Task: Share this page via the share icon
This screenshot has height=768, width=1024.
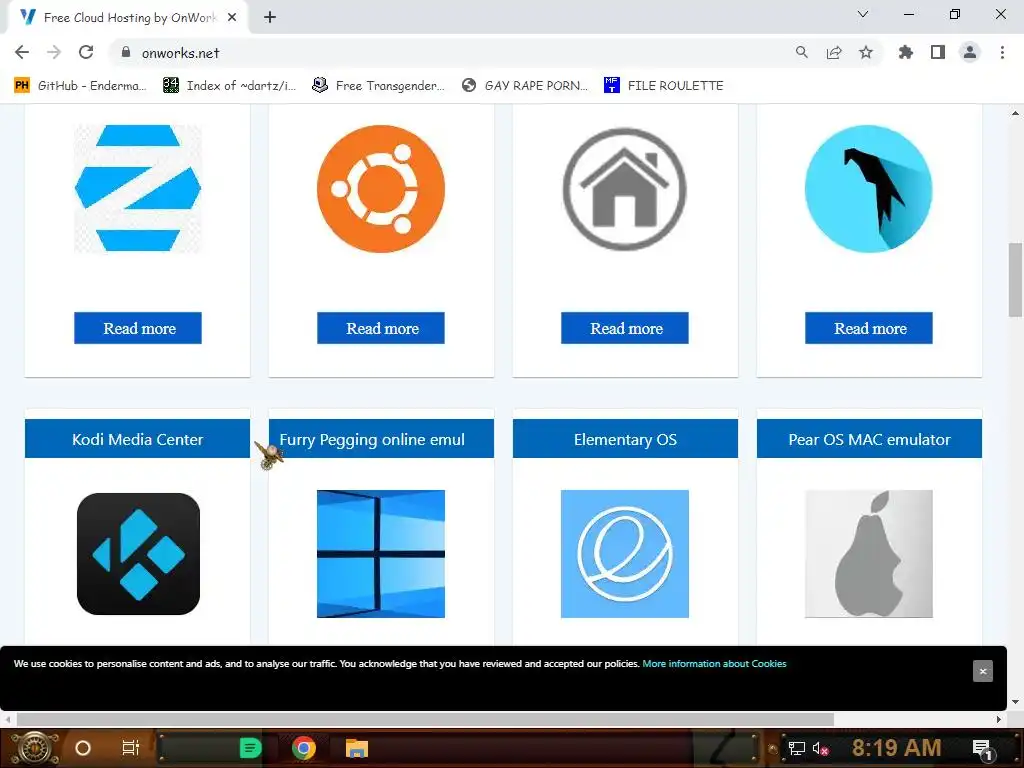Action: 834,52
